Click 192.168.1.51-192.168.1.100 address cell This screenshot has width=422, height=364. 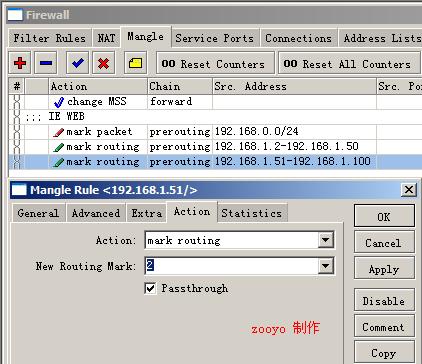click(x=293, y=161)
